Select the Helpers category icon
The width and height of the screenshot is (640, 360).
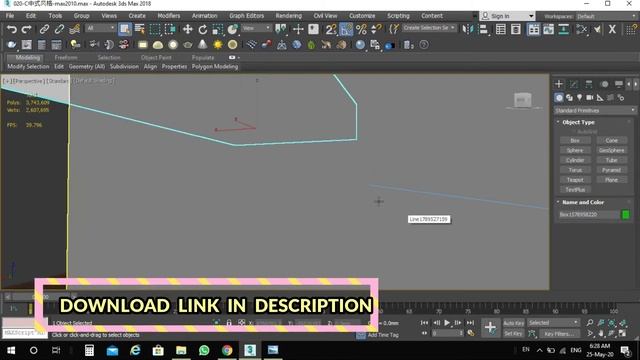(600, 98)
